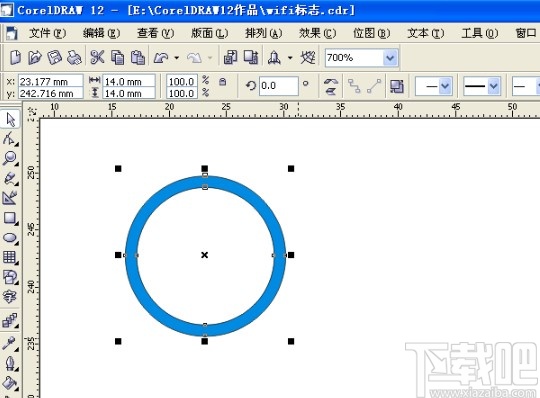The image size is (540, 398).
Task: Click the Mirror buttons icon
Action: pos(331,86)
